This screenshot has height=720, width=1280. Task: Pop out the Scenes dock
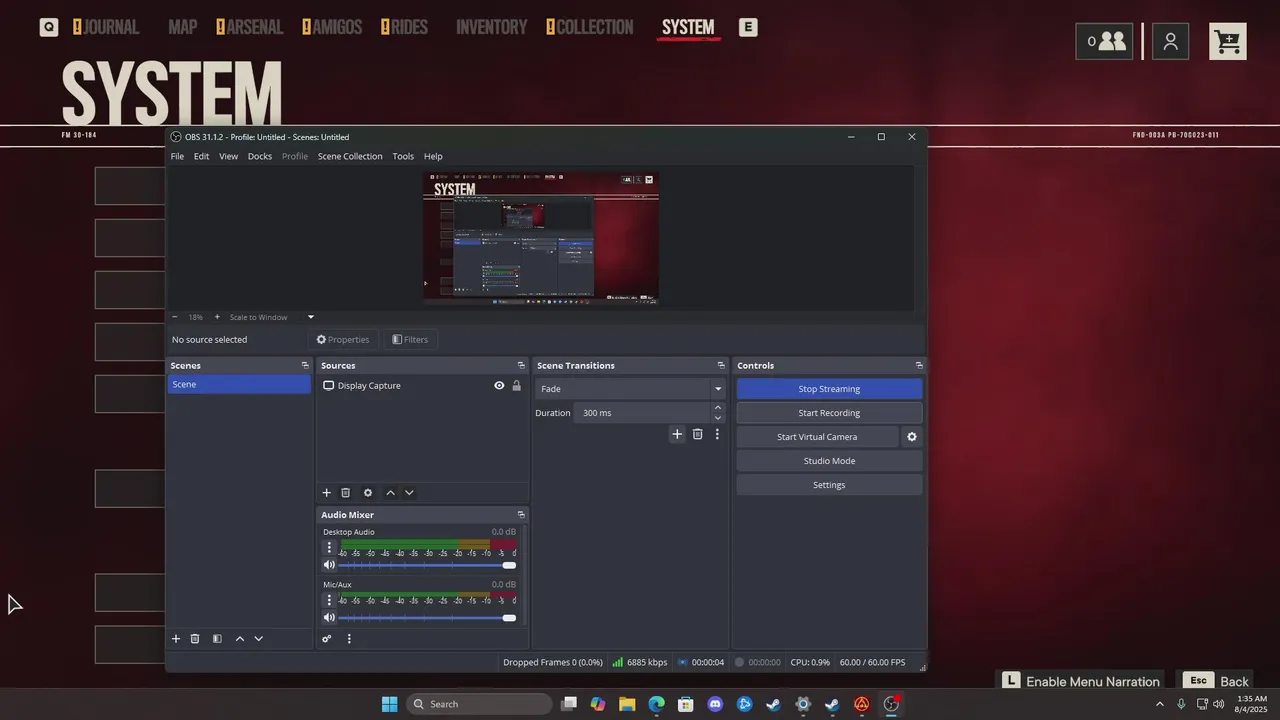tap(305, 365)
